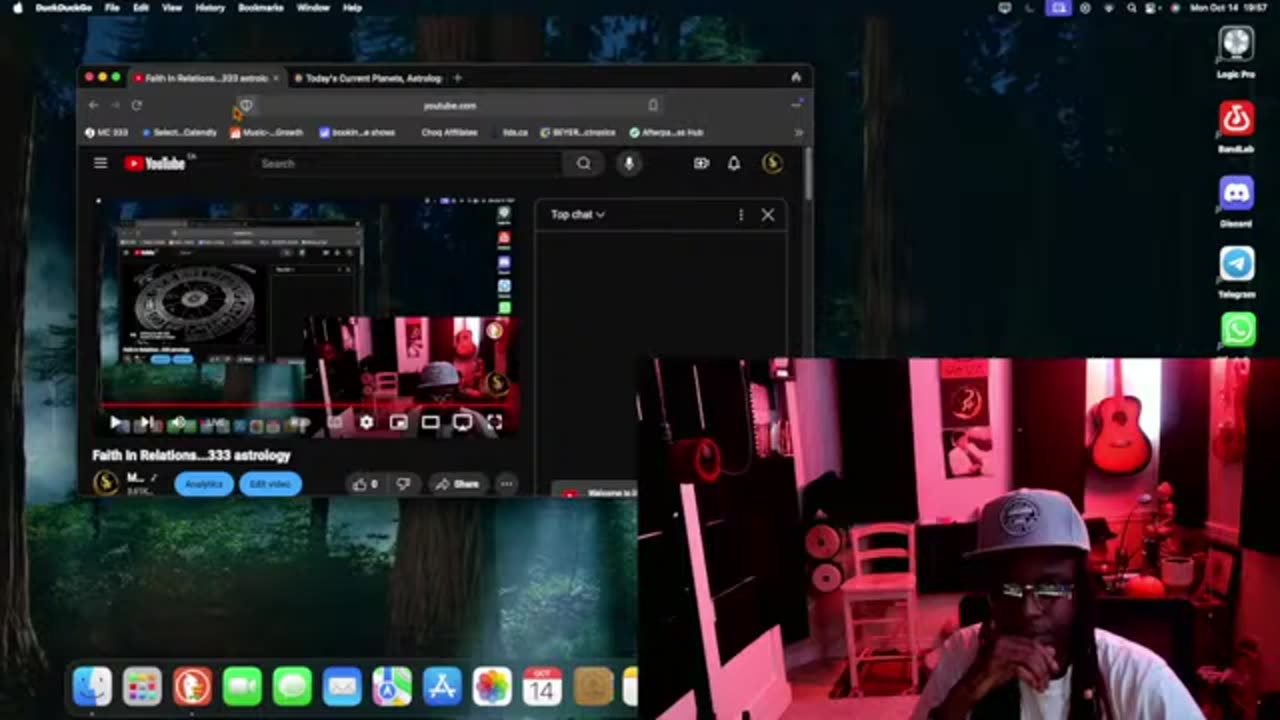Select the Faith in Relations tab
Image resolution: width=1280 pixels, height=720 pixels.
click(208, 77)
